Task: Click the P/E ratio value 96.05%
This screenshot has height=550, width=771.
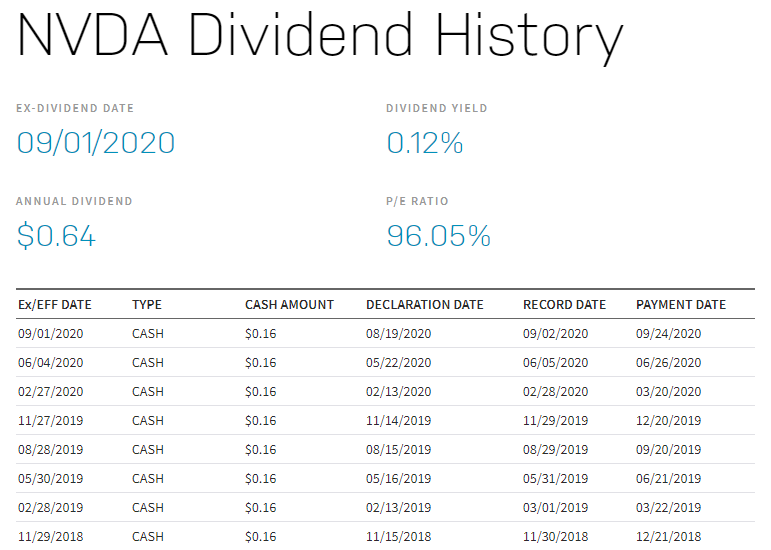Action: 439,235
